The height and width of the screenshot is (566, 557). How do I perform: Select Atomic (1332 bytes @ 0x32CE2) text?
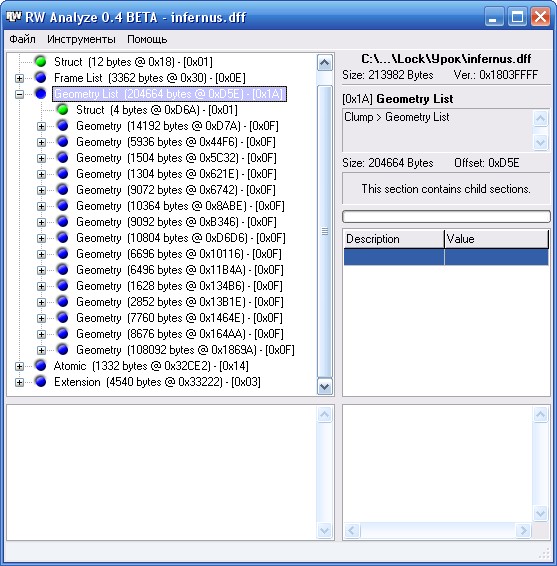[x=151, y=366]
